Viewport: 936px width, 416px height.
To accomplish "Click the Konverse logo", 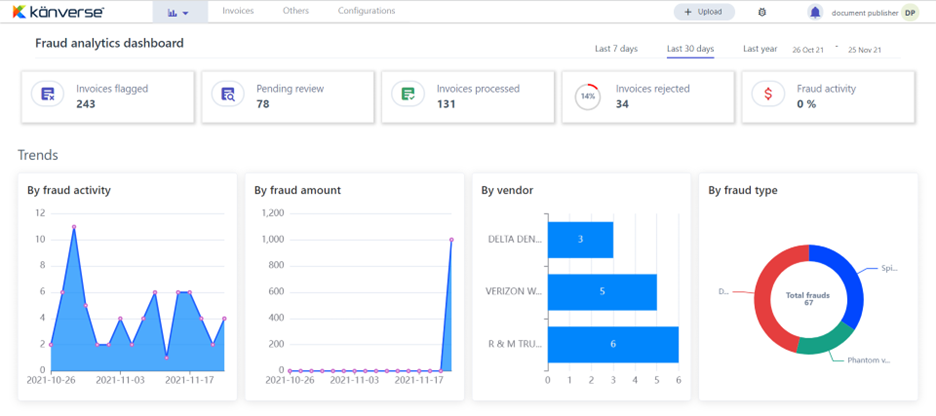I will click(x=58, y=11).
